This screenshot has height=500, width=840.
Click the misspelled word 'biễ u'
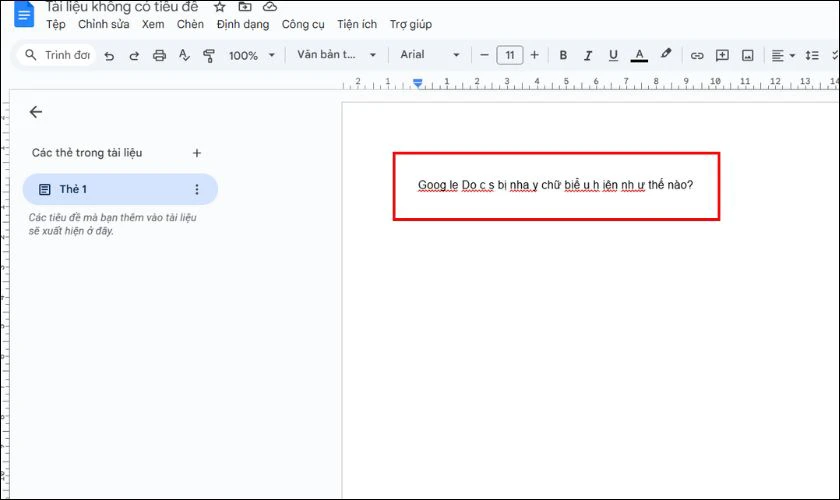[577, 185]
